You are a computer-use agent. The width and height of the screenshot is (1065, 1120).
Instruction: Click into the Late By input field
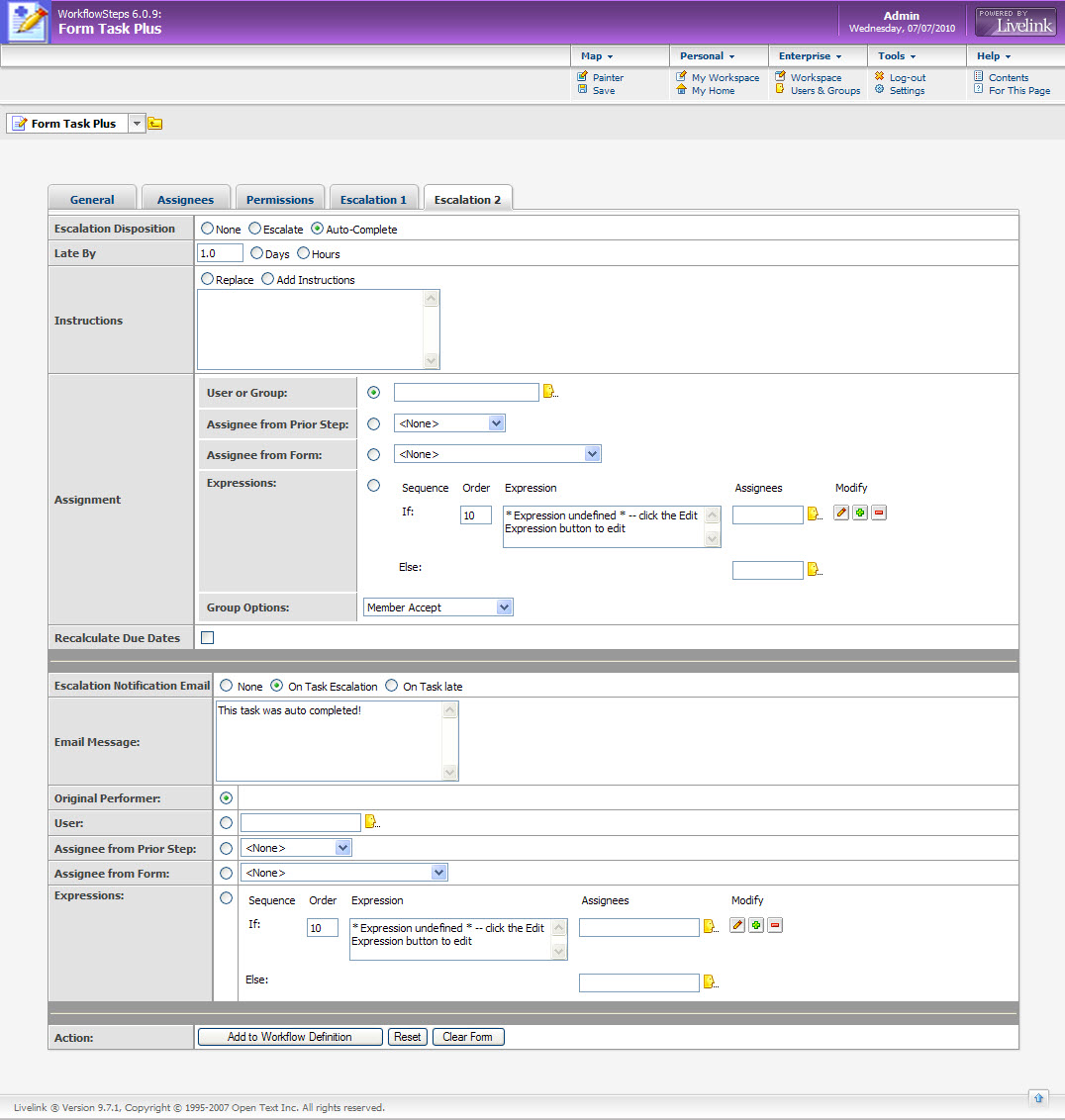(220, 253)
